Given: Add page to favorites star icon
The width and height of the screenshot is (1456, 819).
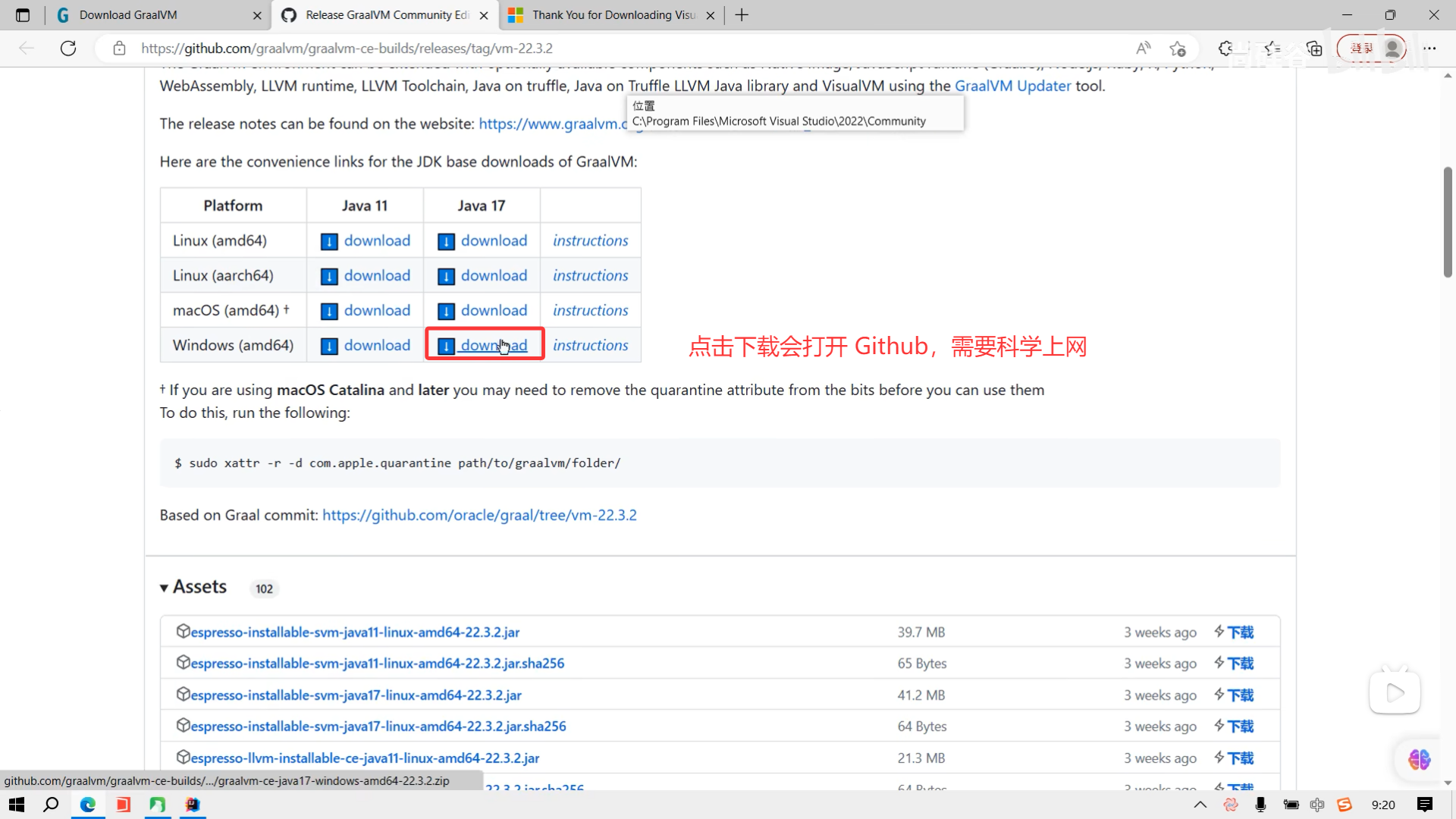Looking at the screenshot, I should click(x=1177, y=49).
